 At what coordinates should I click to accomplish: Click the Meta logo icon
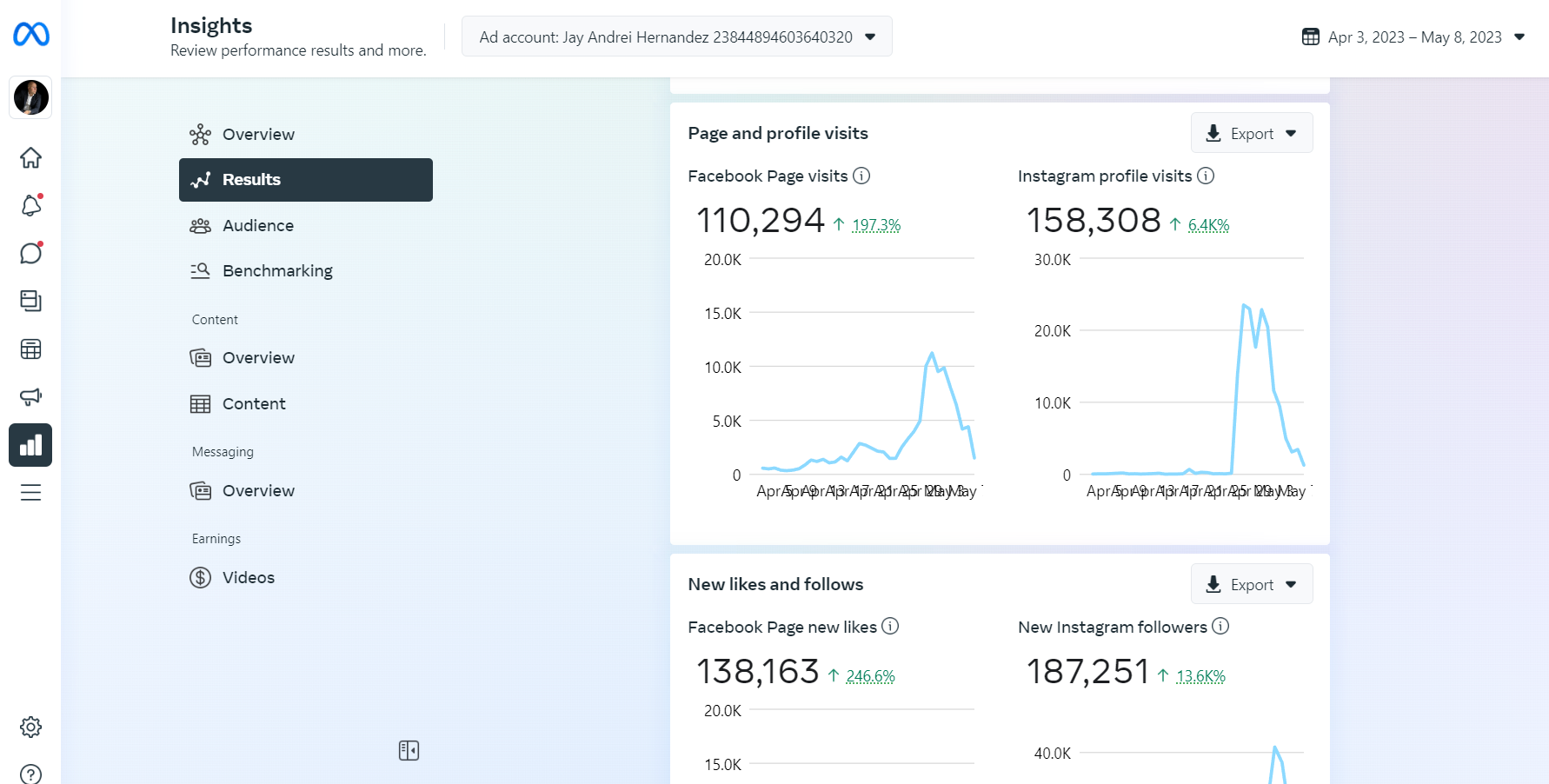point(31,35)
